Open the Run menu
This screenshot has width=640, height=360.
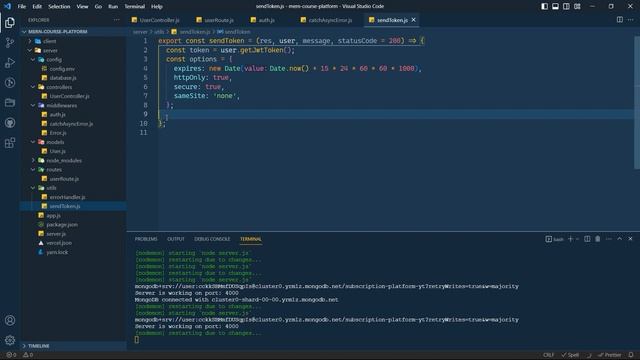[113, 7]
